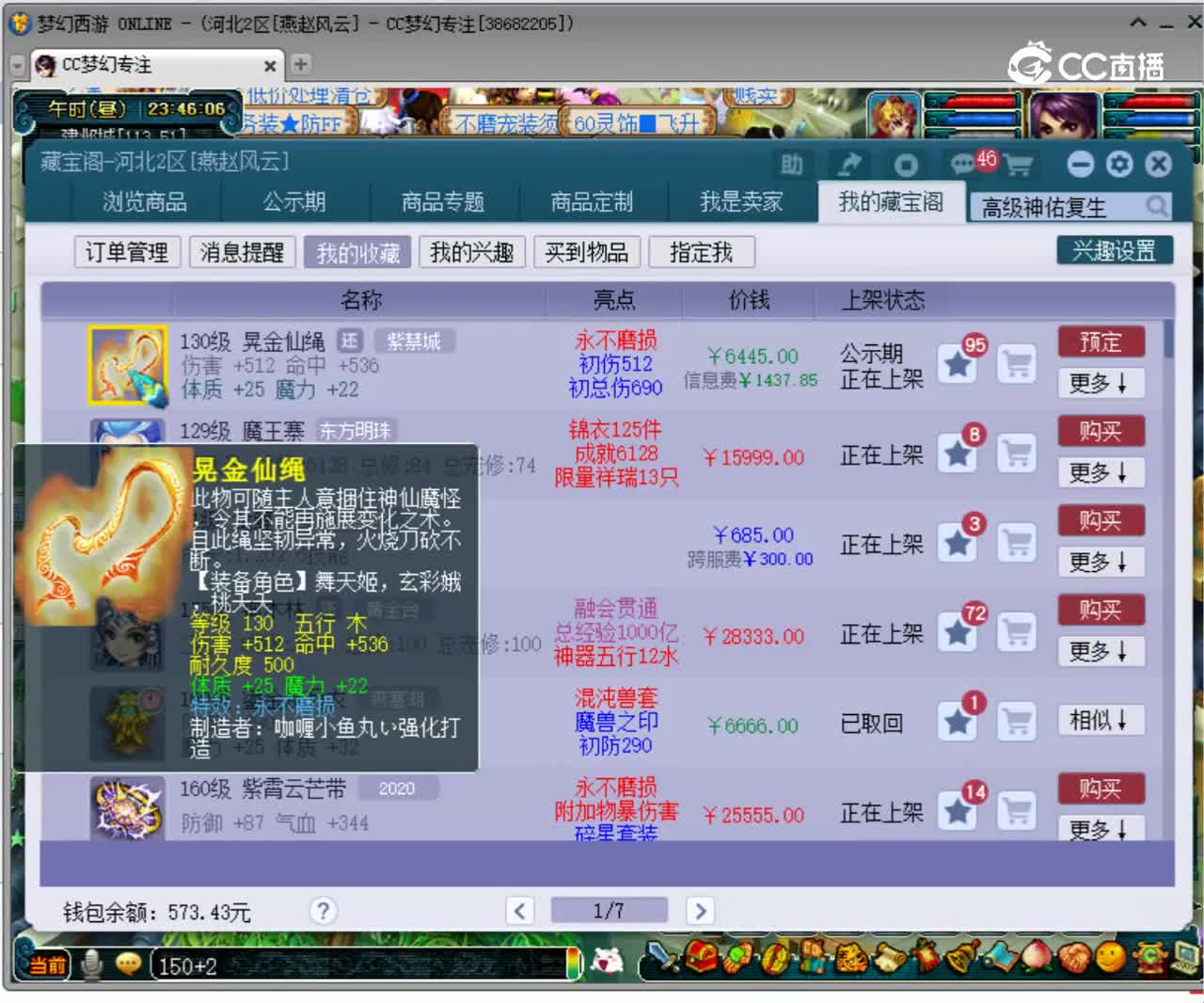Viewport: 1204px width, 1003px height.
Task: Switch to 我是卖家 tab
Action: [741, 202]
